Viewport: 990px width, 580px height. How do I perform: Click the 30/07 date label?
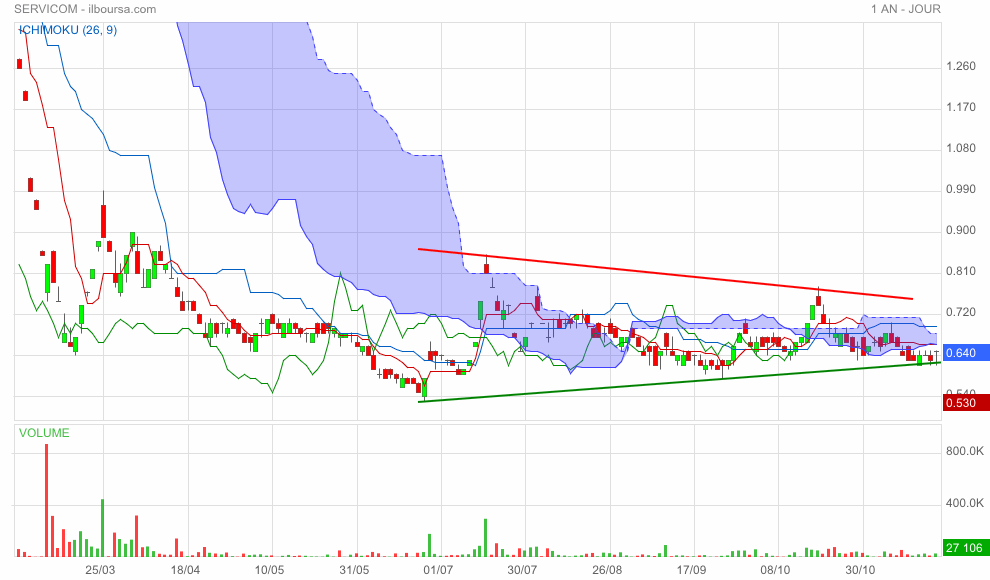point(522,570)
